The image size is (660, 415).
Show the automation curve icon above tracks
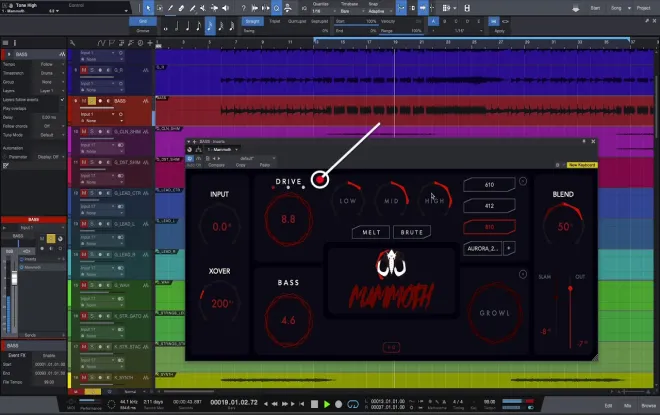(101, 43)
